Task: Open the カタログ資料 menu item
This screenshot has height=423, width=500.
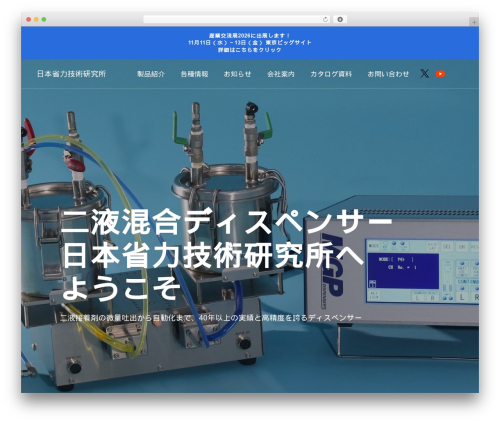Action: 331,74
